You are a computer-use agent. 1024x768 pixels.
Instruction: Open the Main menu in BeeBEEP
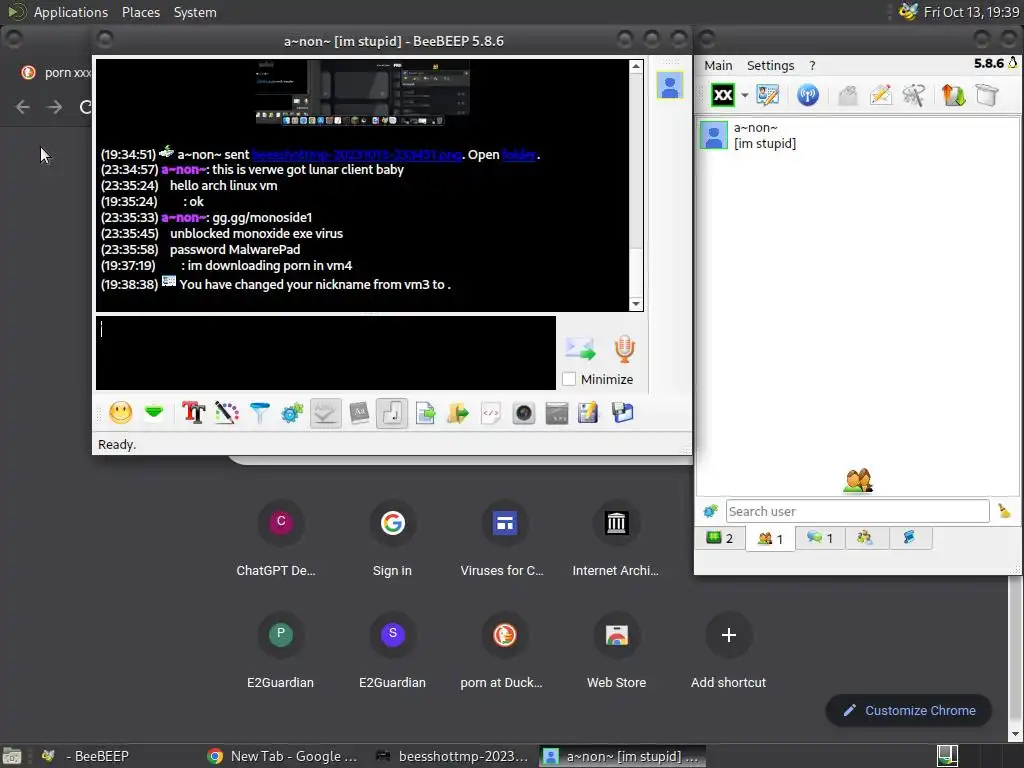click(718, 65)
